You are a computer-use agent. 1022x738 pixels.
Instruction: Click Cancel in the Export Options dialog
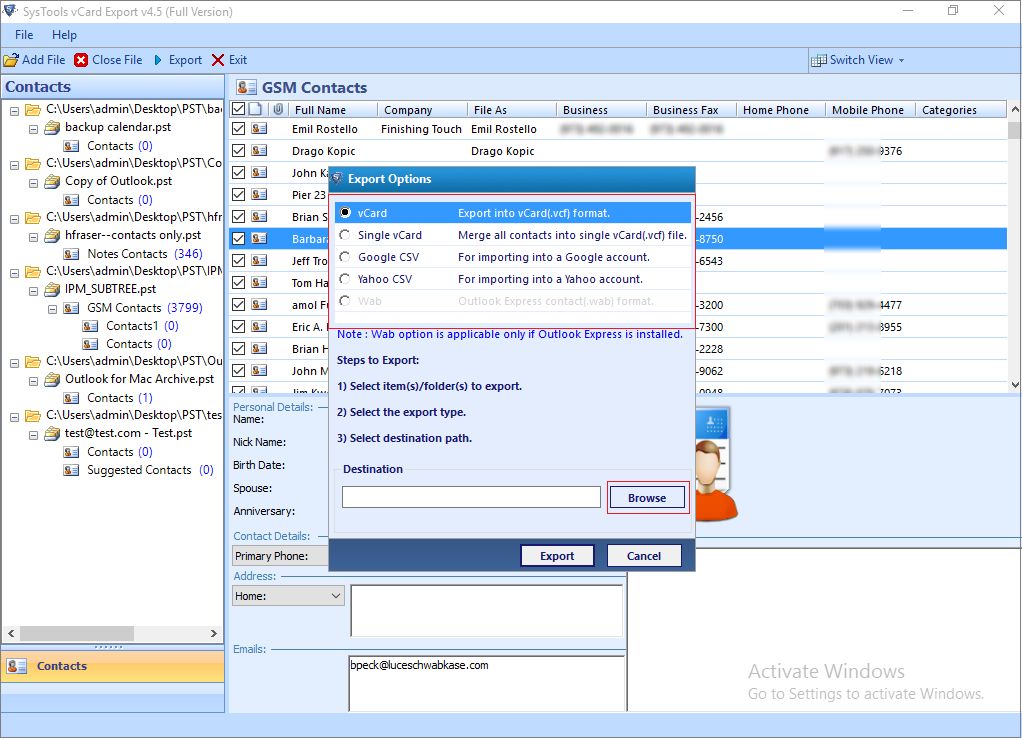[x=643, y=556]
